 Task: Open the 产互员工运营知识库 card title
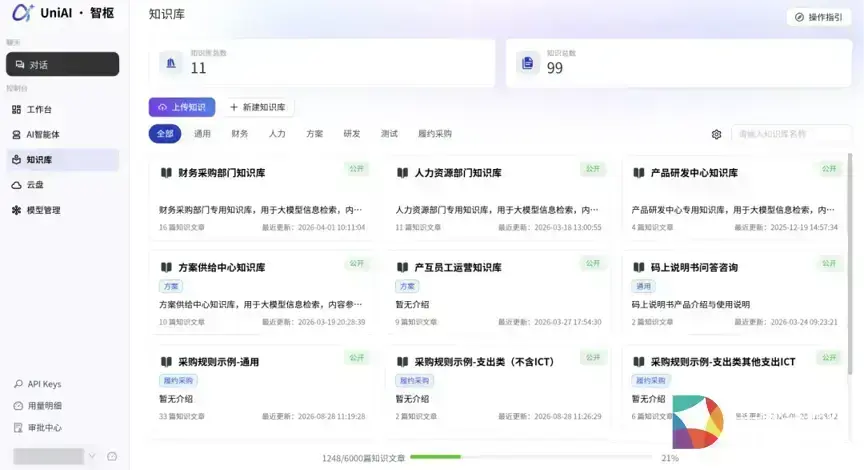(458, 268)
